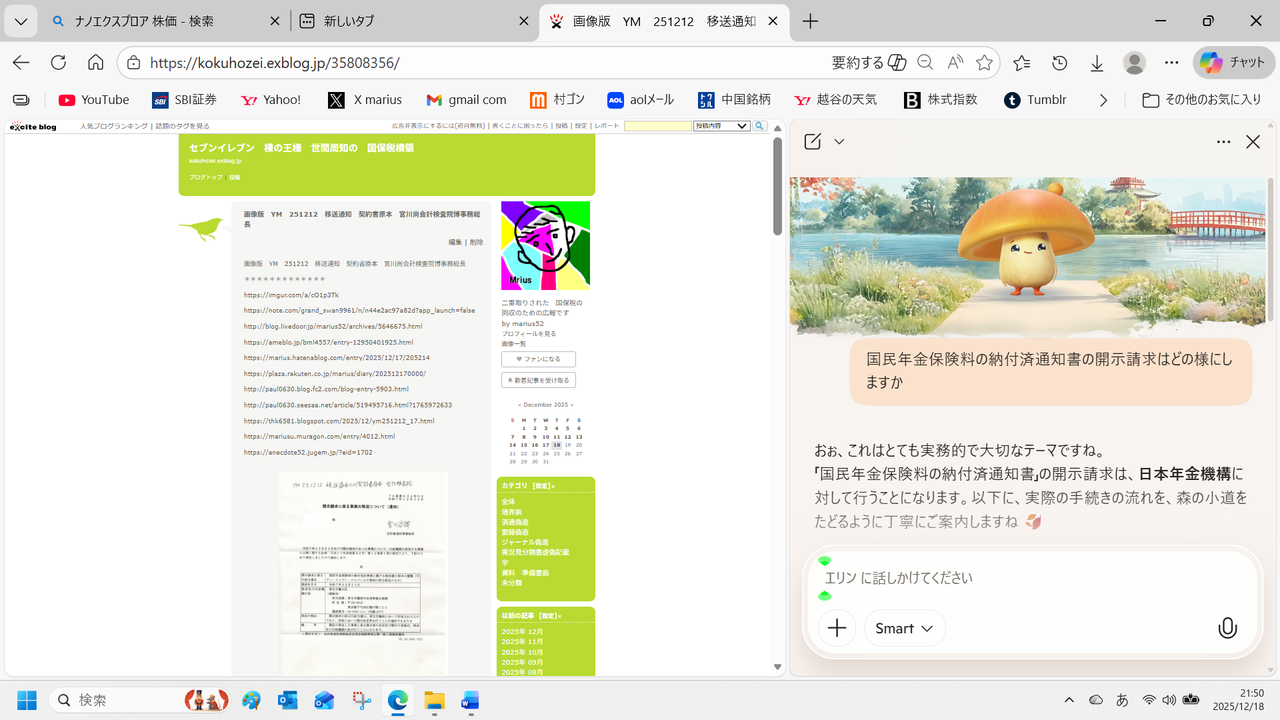Open the browser profile account icon
Screen dimensions: 1280x720
[1134, 63]
